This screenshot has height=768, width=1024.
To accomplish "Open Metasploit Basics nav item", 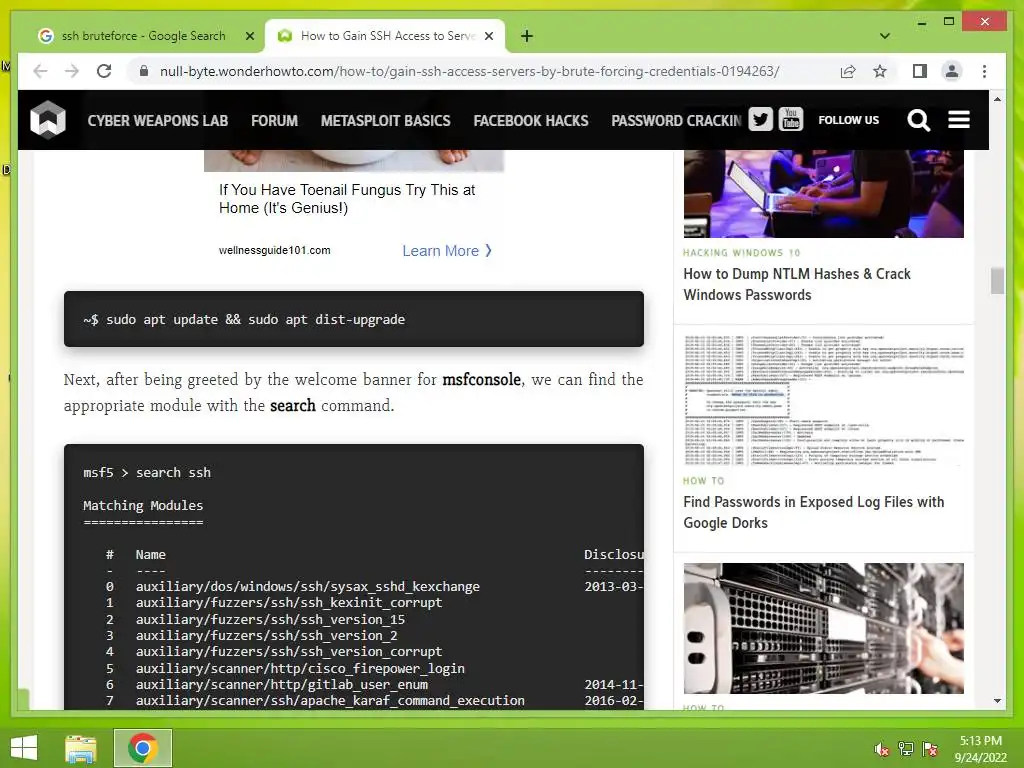I will pos(385,121).
